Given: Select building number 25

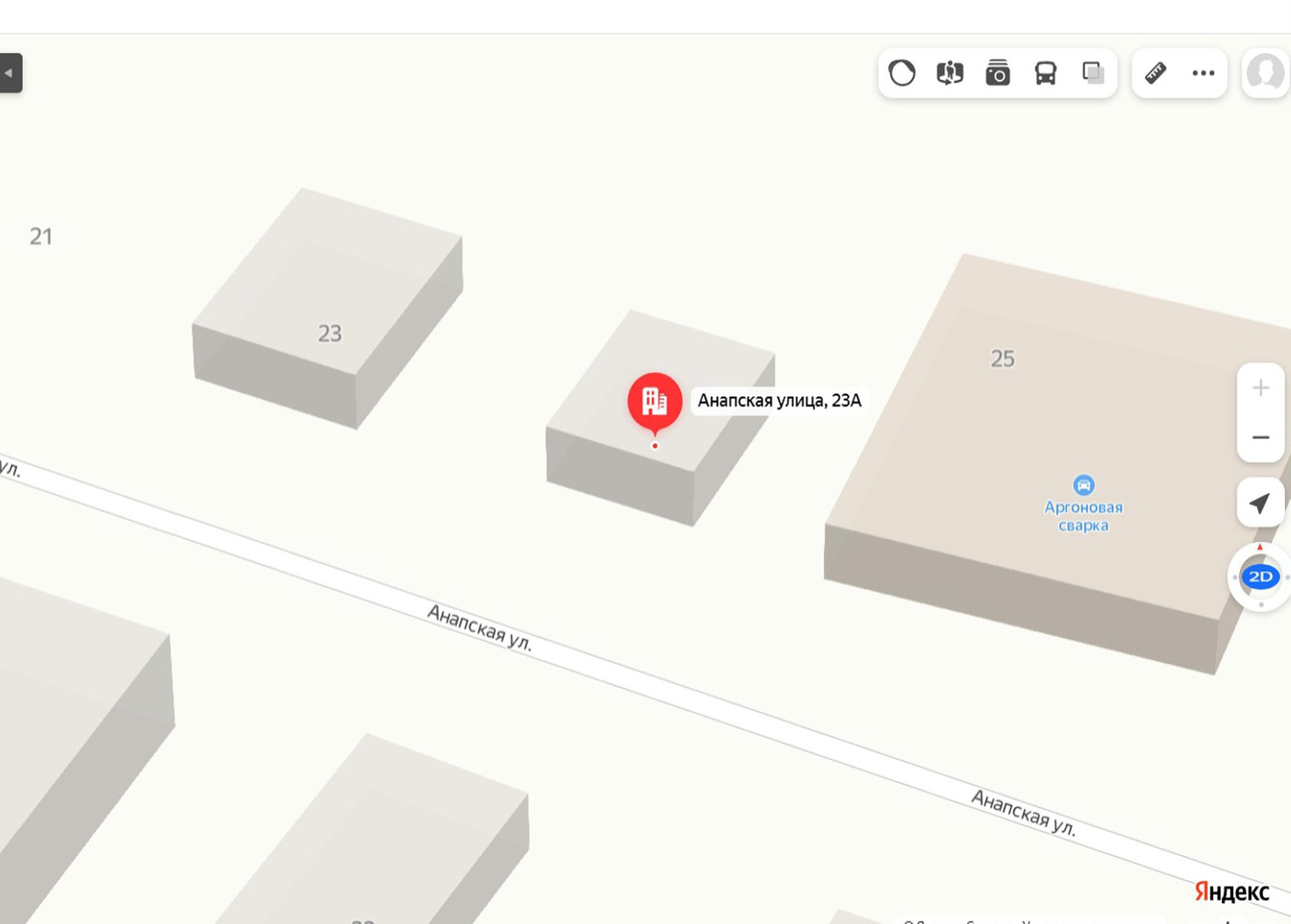Looking at the screenshot, I should [1003, 359].
